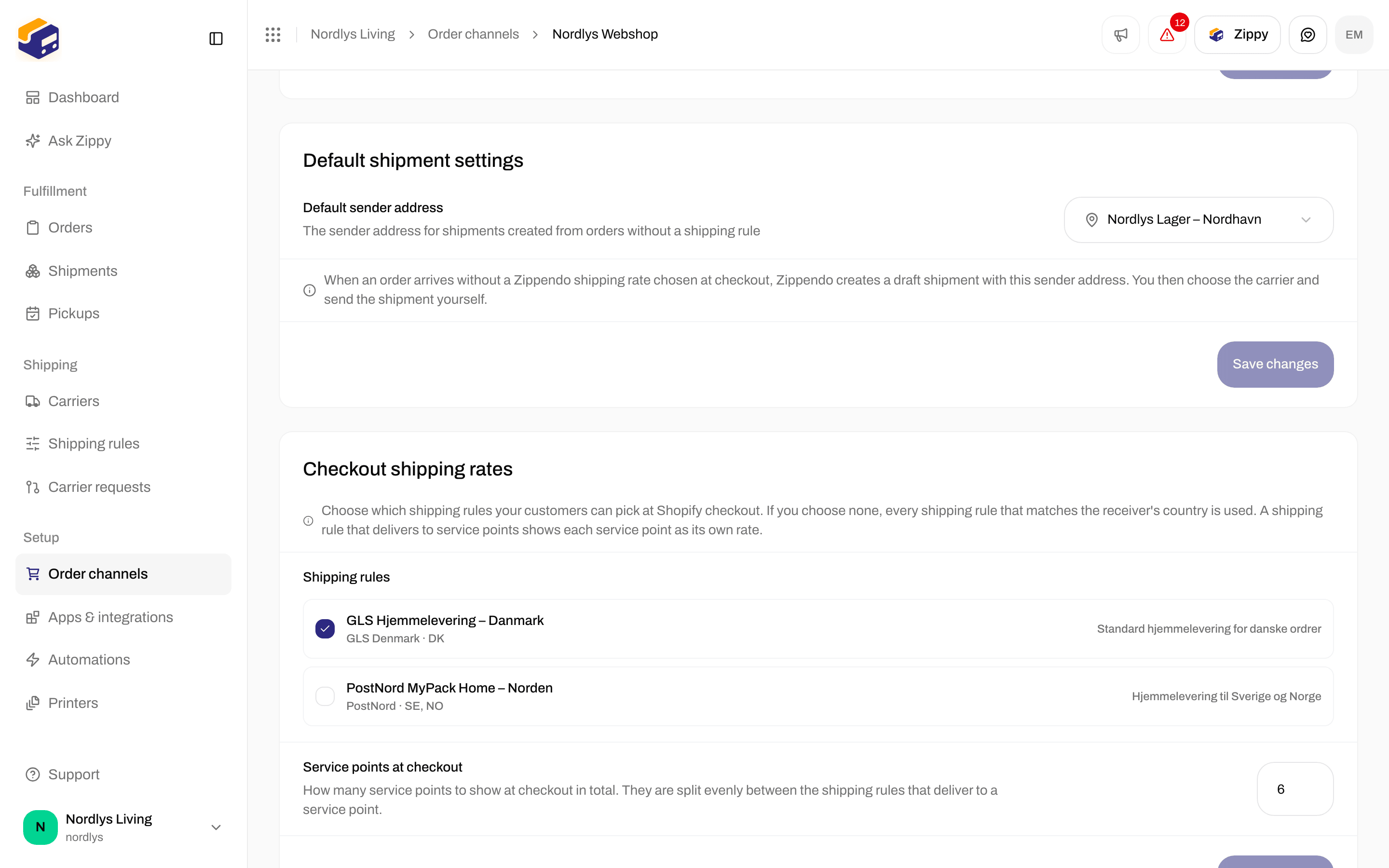The width and height of the screenshot is (1389, 868).
Task: Open Apps & integrations
Action: (123, 617)
